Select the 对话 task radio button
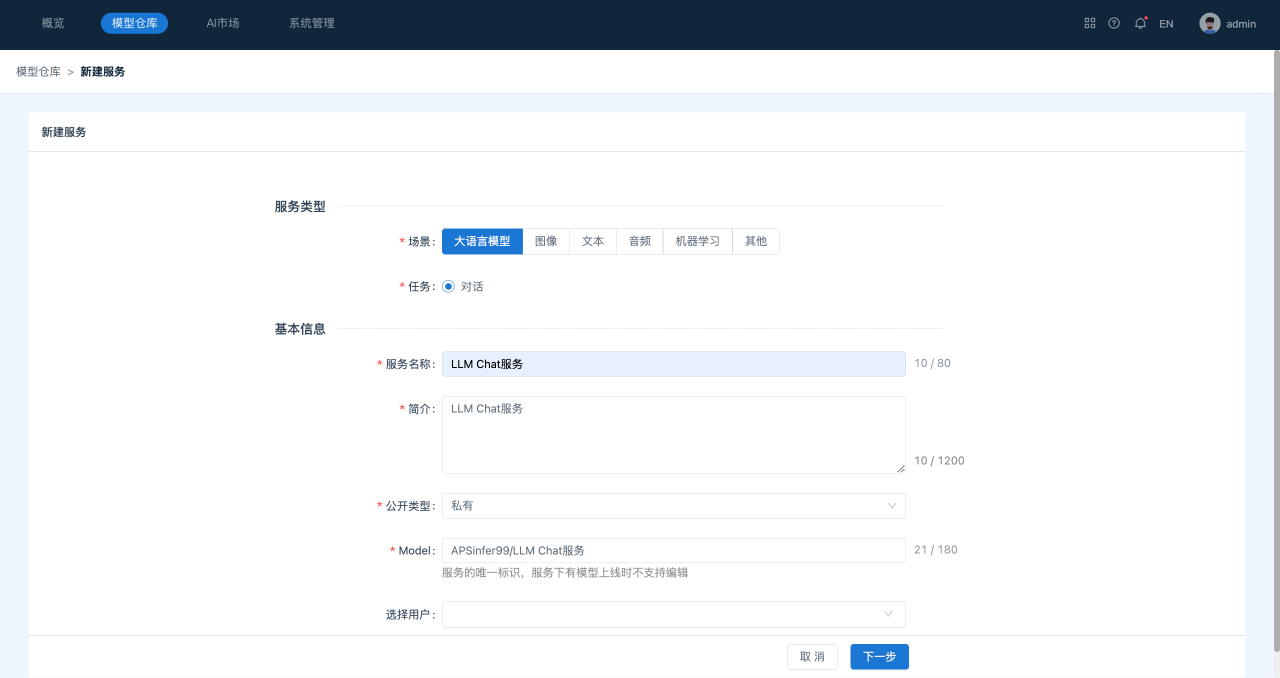Screen dimensions: 1280x678 point(448,287)
